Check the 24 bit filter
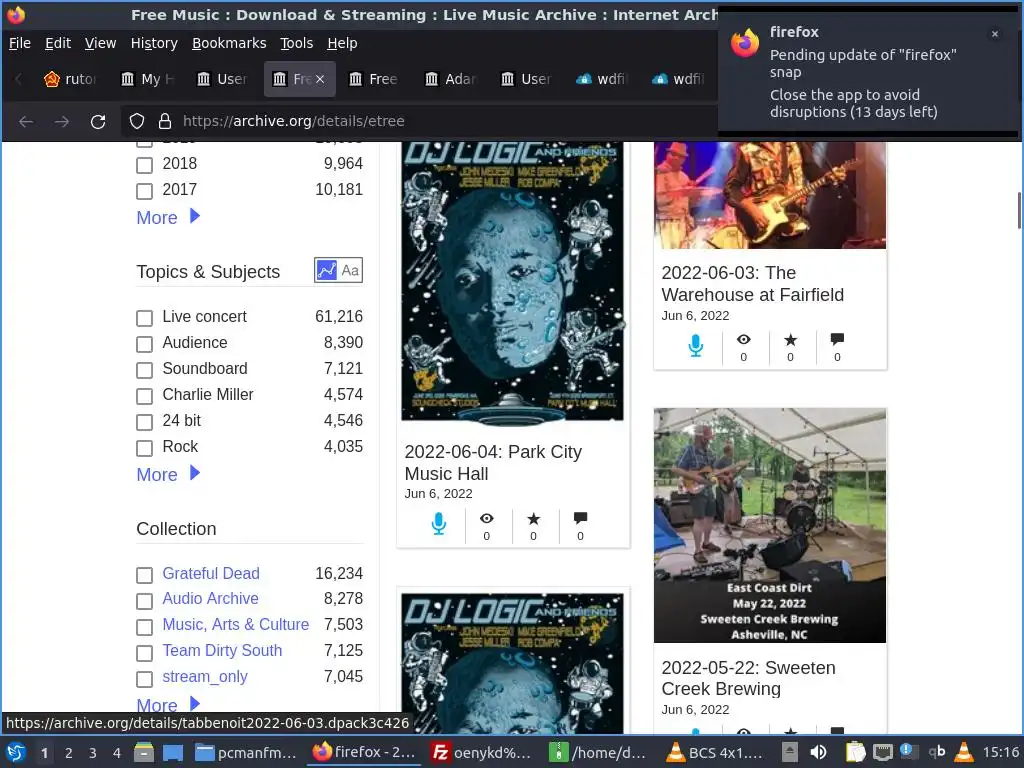Screen dimensions: 1024x768 tap(144, 422)
